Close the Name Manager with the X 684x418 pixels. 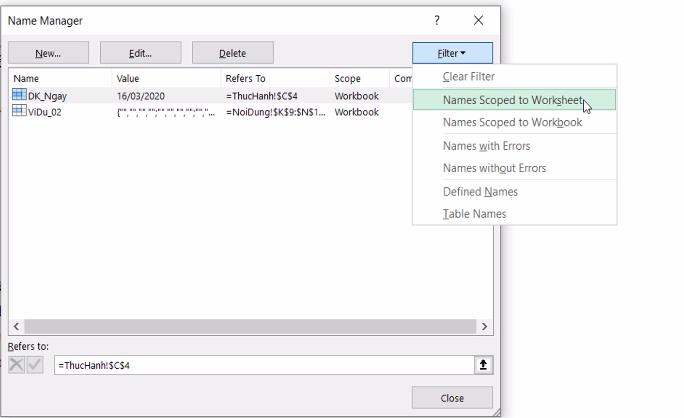[479, 21]
